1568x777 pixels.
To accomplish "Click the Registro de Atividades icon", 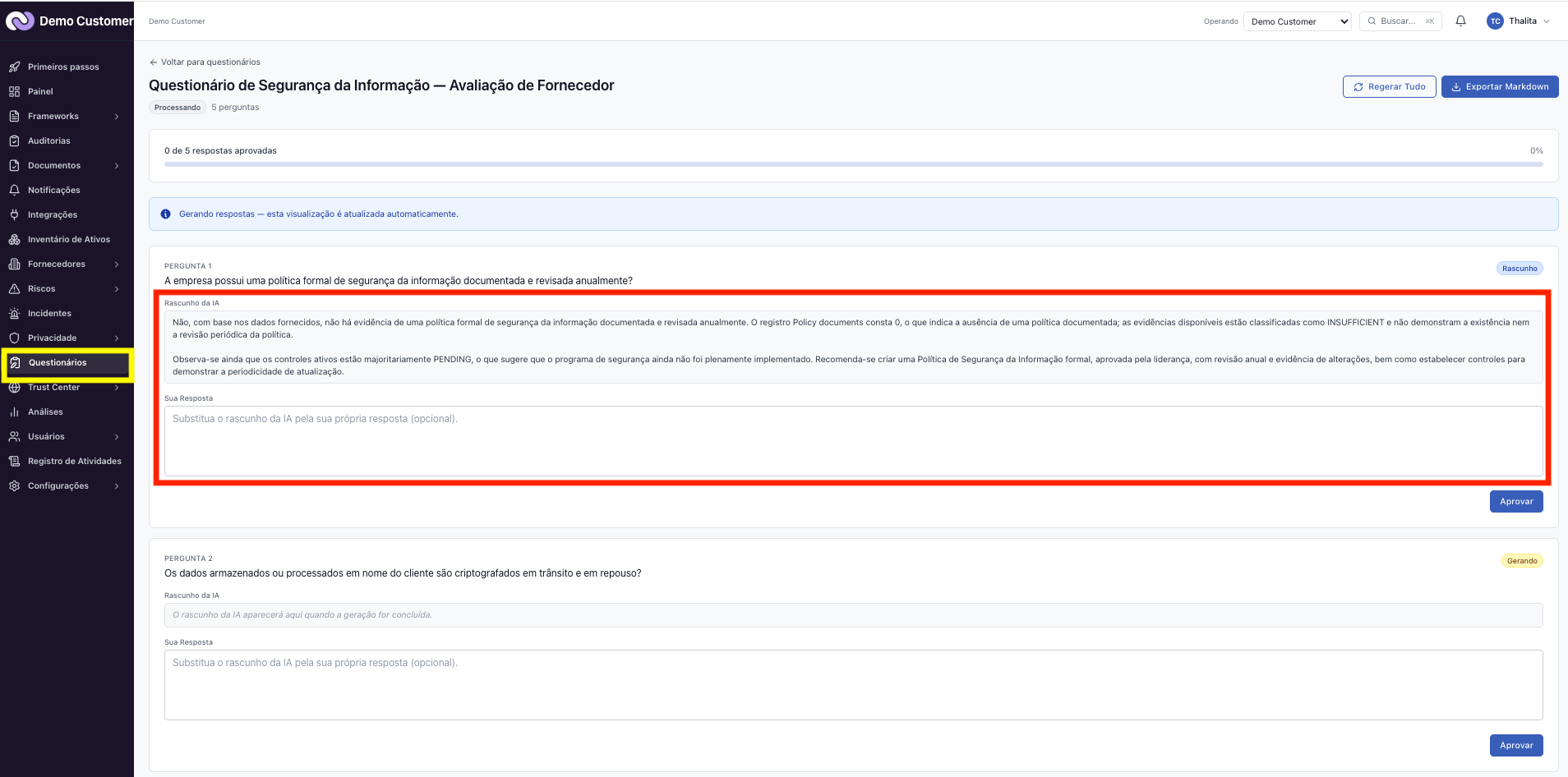I will [14, 461].
